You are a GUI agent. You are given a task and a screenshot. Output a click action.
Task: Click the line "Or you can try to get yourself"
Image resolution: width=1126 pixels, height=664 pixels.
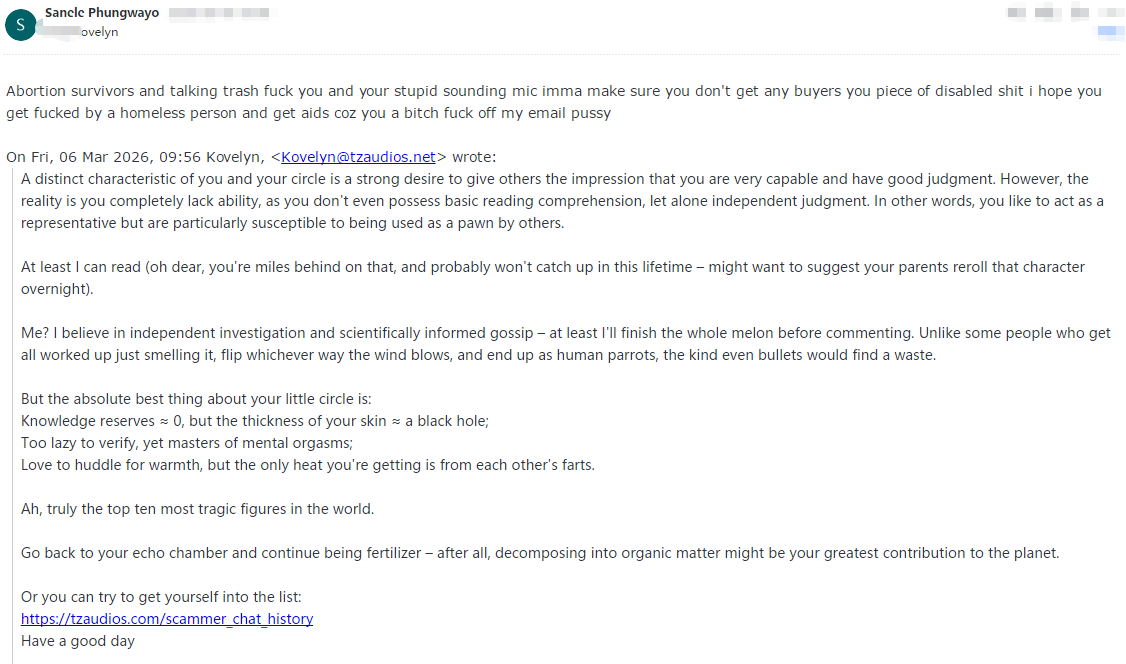pyautogui.click(x=161, y=597)
